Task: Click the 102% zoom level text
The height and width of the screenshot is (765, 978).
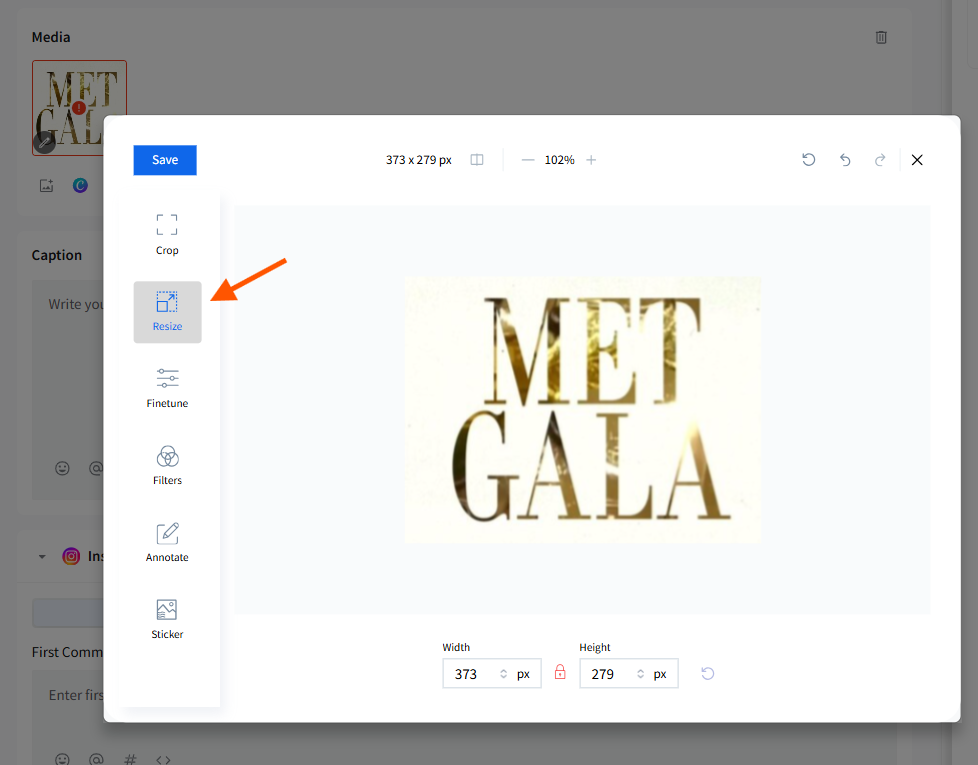Action: click(559, 160)
